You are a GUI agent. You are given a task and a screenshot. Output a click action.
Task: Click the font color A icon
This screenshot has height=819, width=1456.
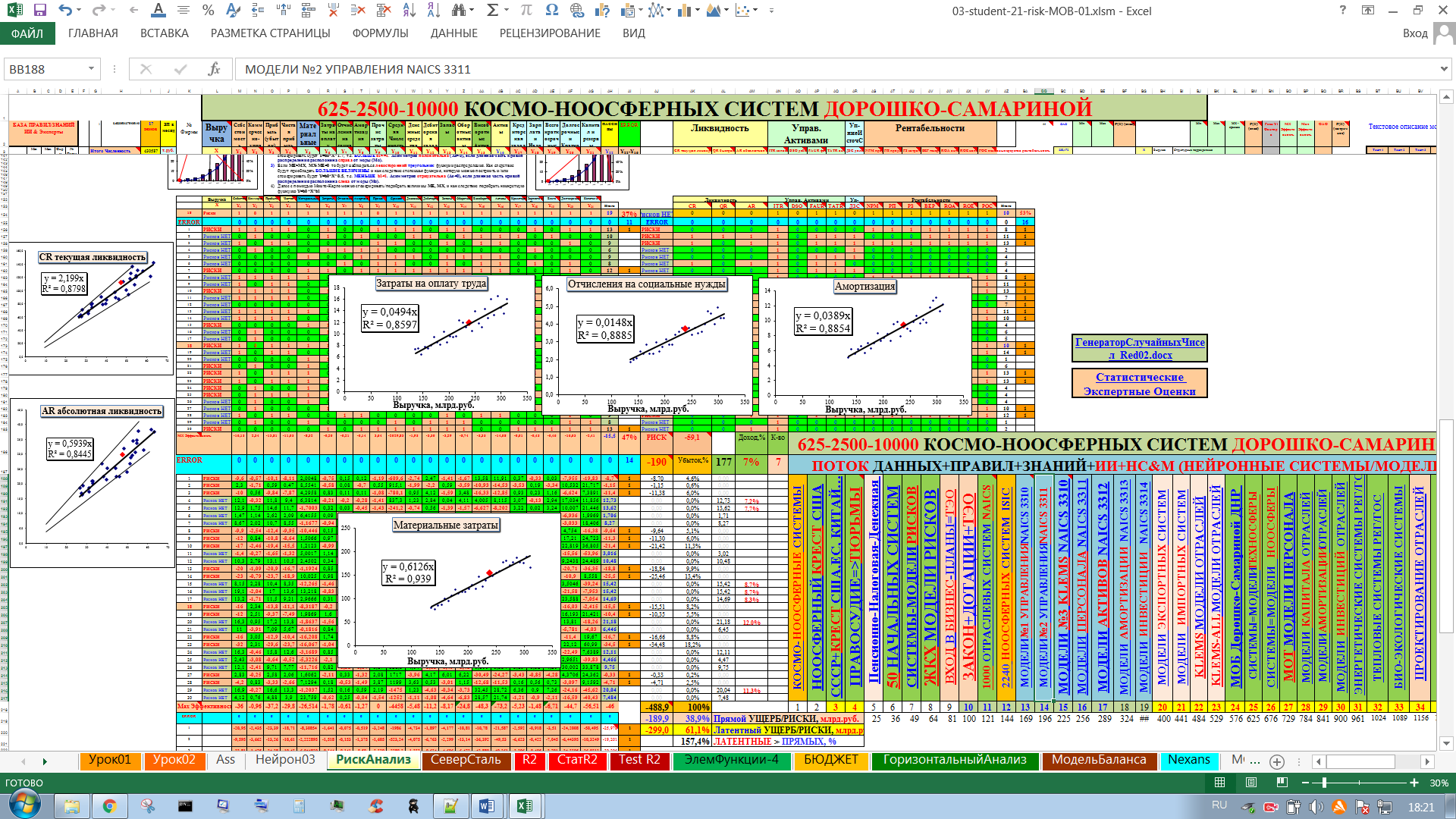click(x=158, y=11)
